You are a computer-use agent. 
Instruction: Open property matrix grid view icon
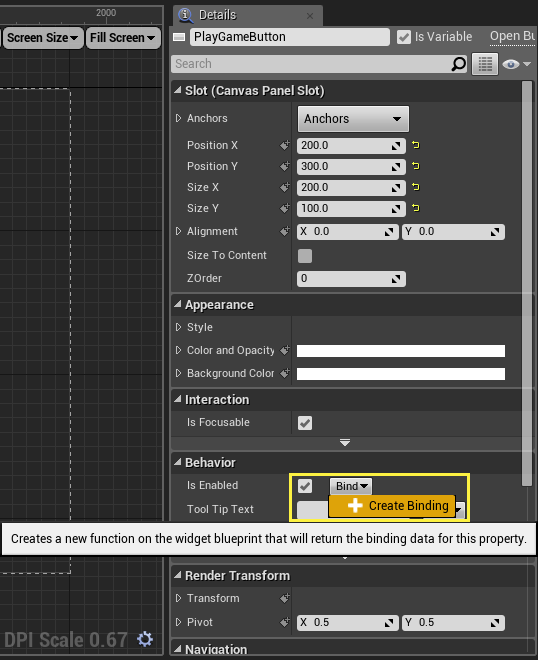485,64
